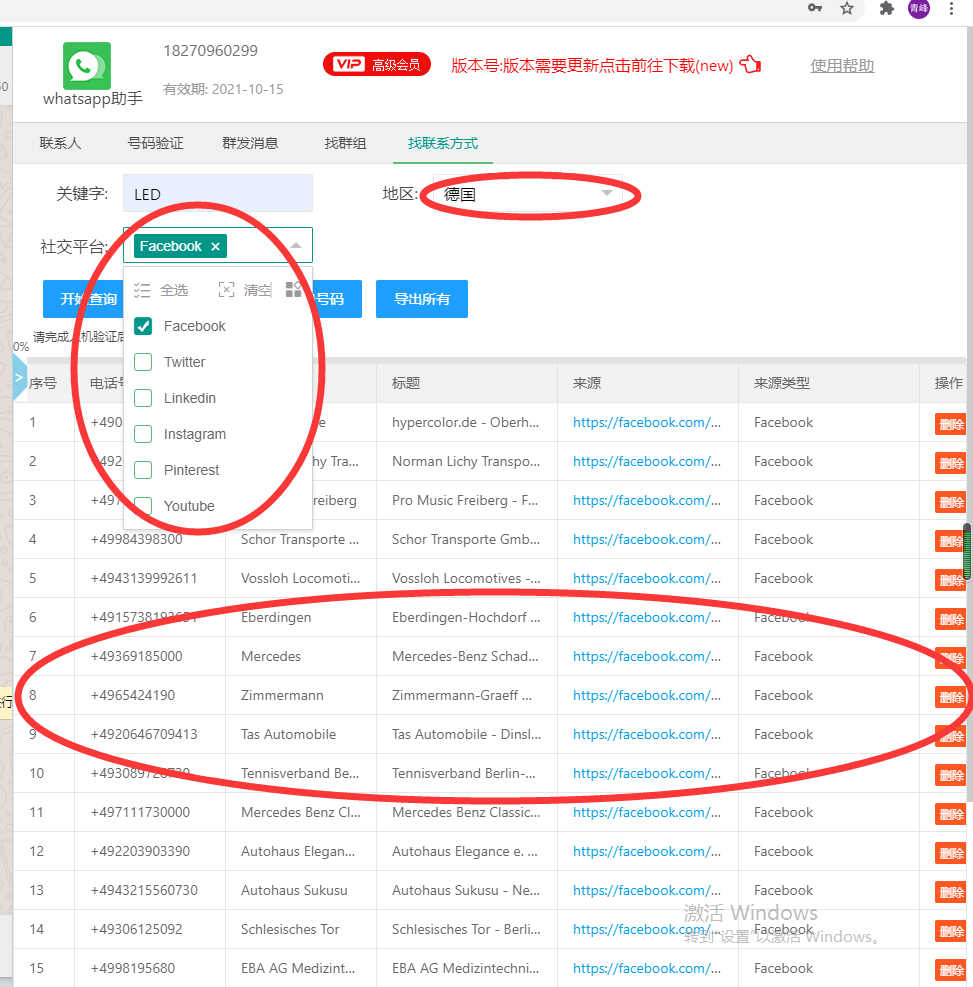The width and height of the screenshot is (973, 987).
Task: Enable the Instagram checkbox
Action: point(143,434)
